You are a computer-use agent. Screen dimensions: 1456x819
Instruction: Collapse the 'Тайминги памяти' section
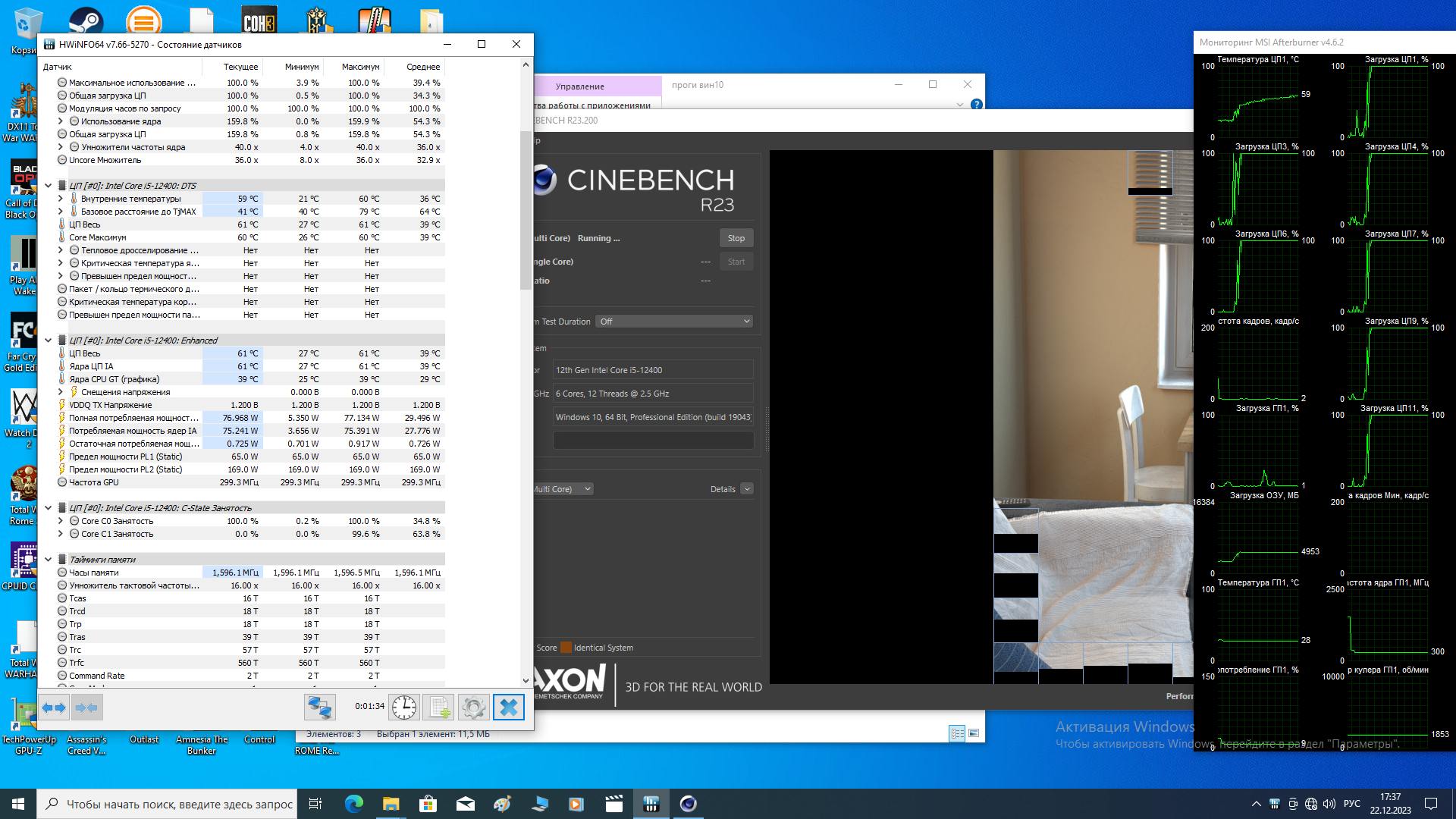click(49, 560)
